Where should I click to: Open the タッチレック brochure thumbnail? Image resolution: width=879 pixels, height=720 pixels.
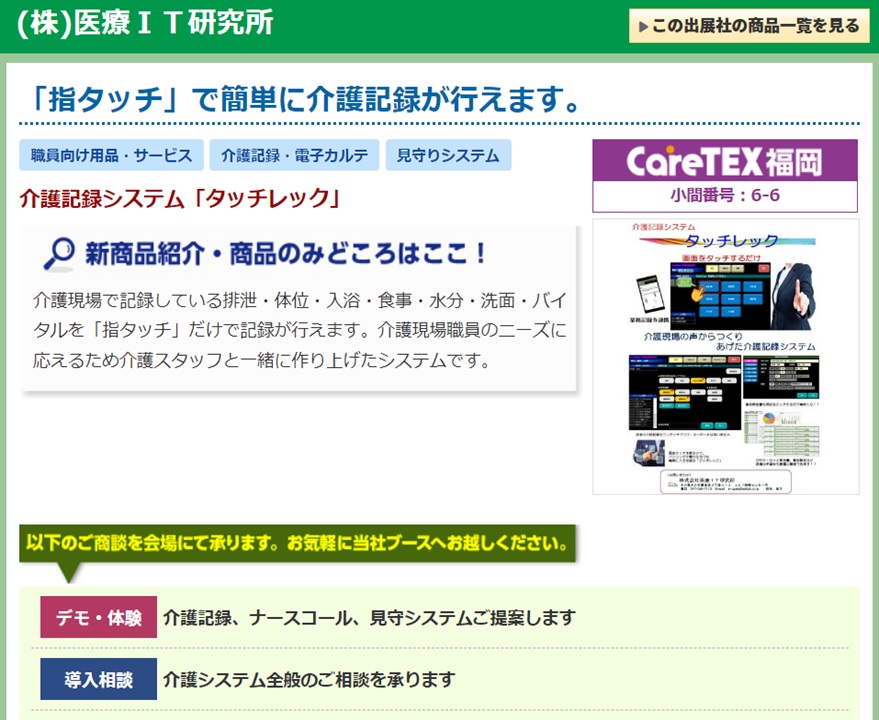(725, 356)
